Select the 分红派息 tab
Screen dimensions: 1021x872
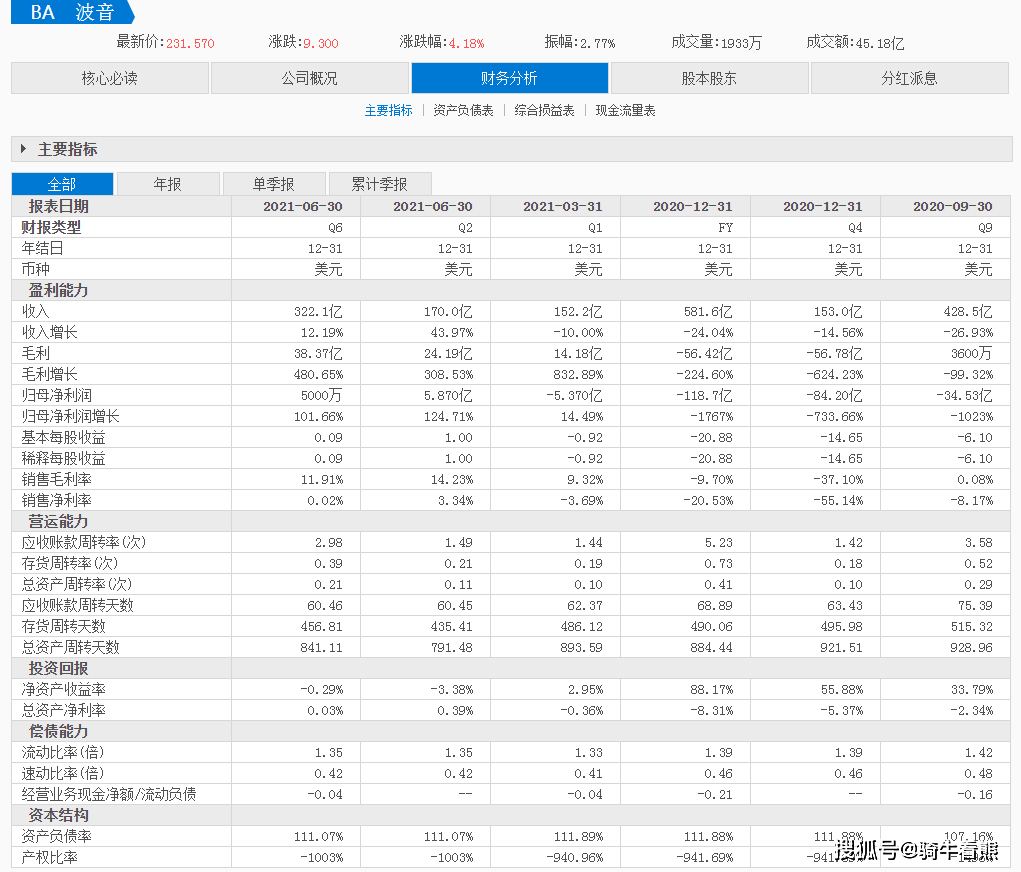tap(910, 77)
